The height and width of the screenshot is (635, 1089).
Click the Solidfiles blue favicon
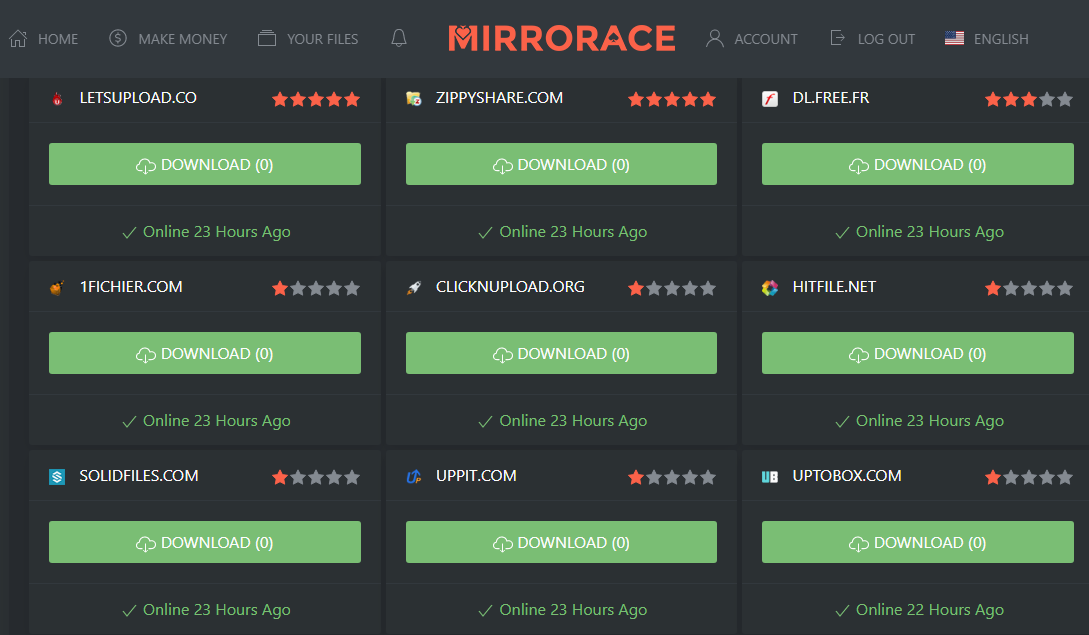(57, 477)
